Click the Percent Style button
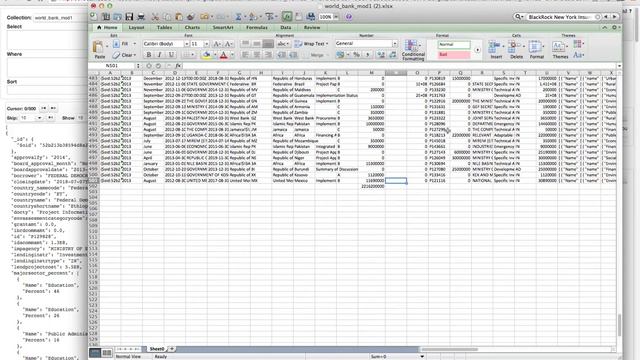Screen dimensions: 640x360 (356, 55)
